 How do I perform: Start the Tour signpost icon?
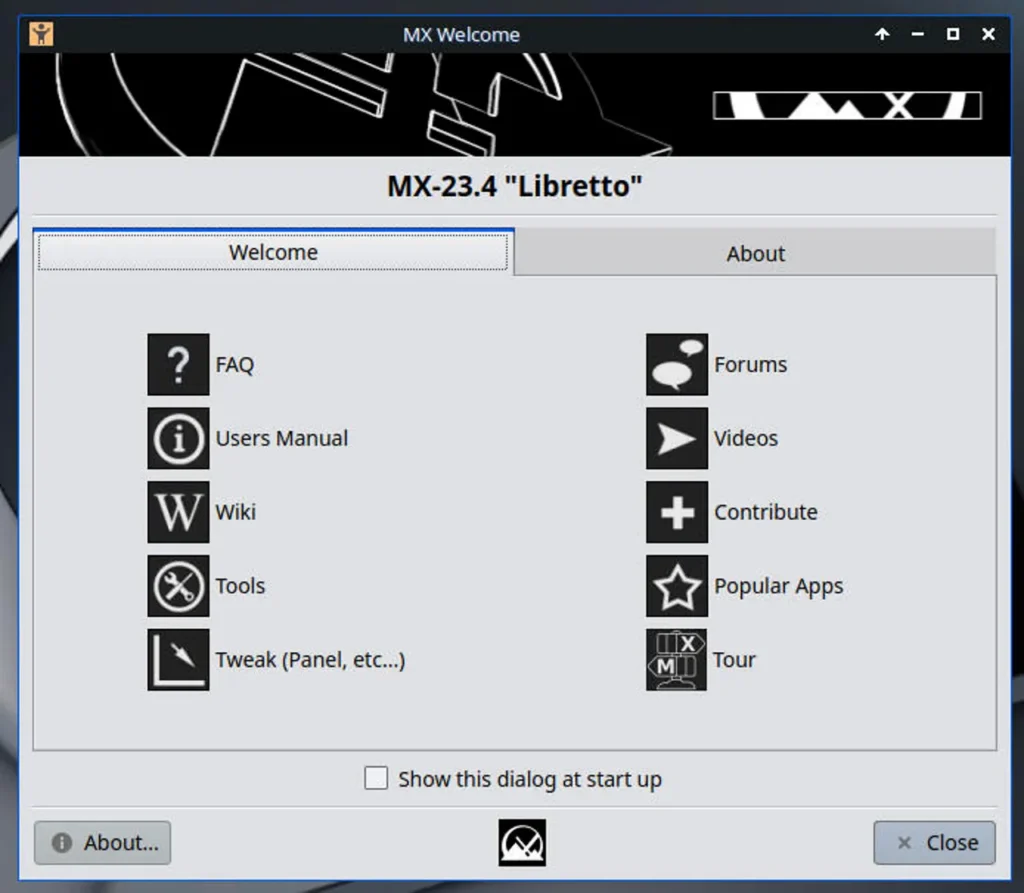[677, 660]
